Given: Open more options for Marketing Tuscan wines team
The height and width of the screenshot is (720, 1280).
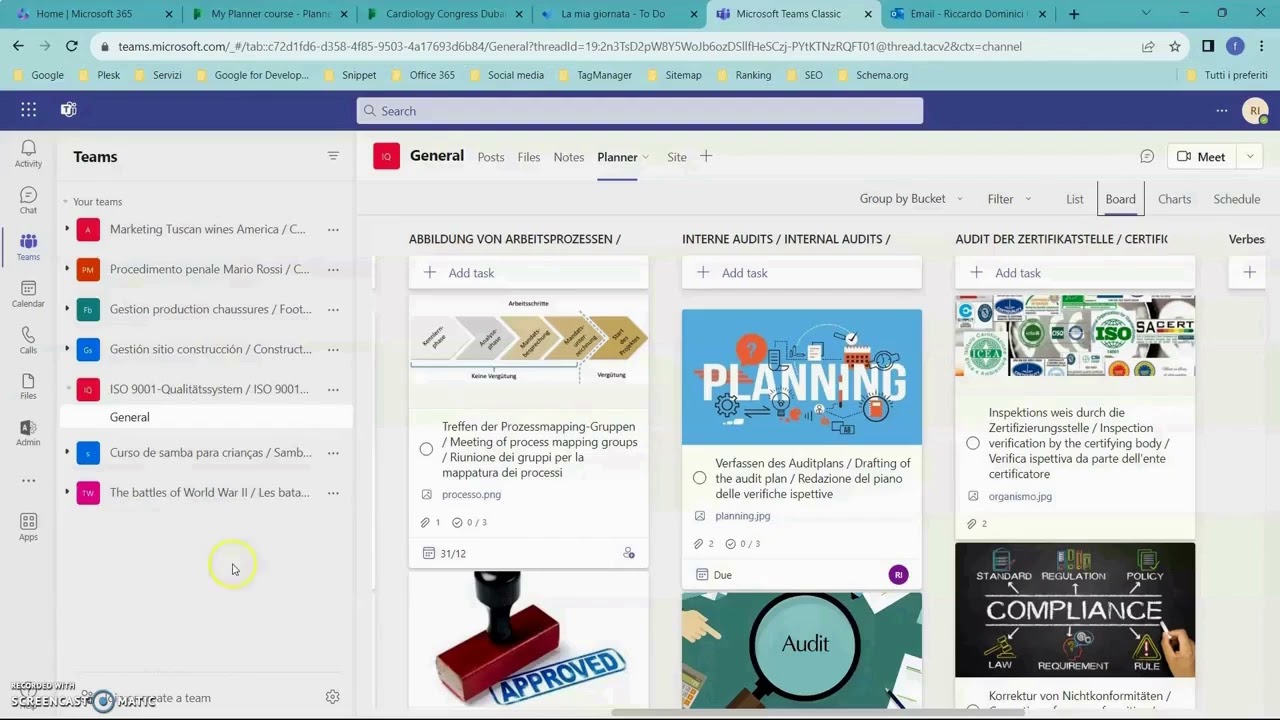Looking at the screenshot, I should [x=333, y=229].
